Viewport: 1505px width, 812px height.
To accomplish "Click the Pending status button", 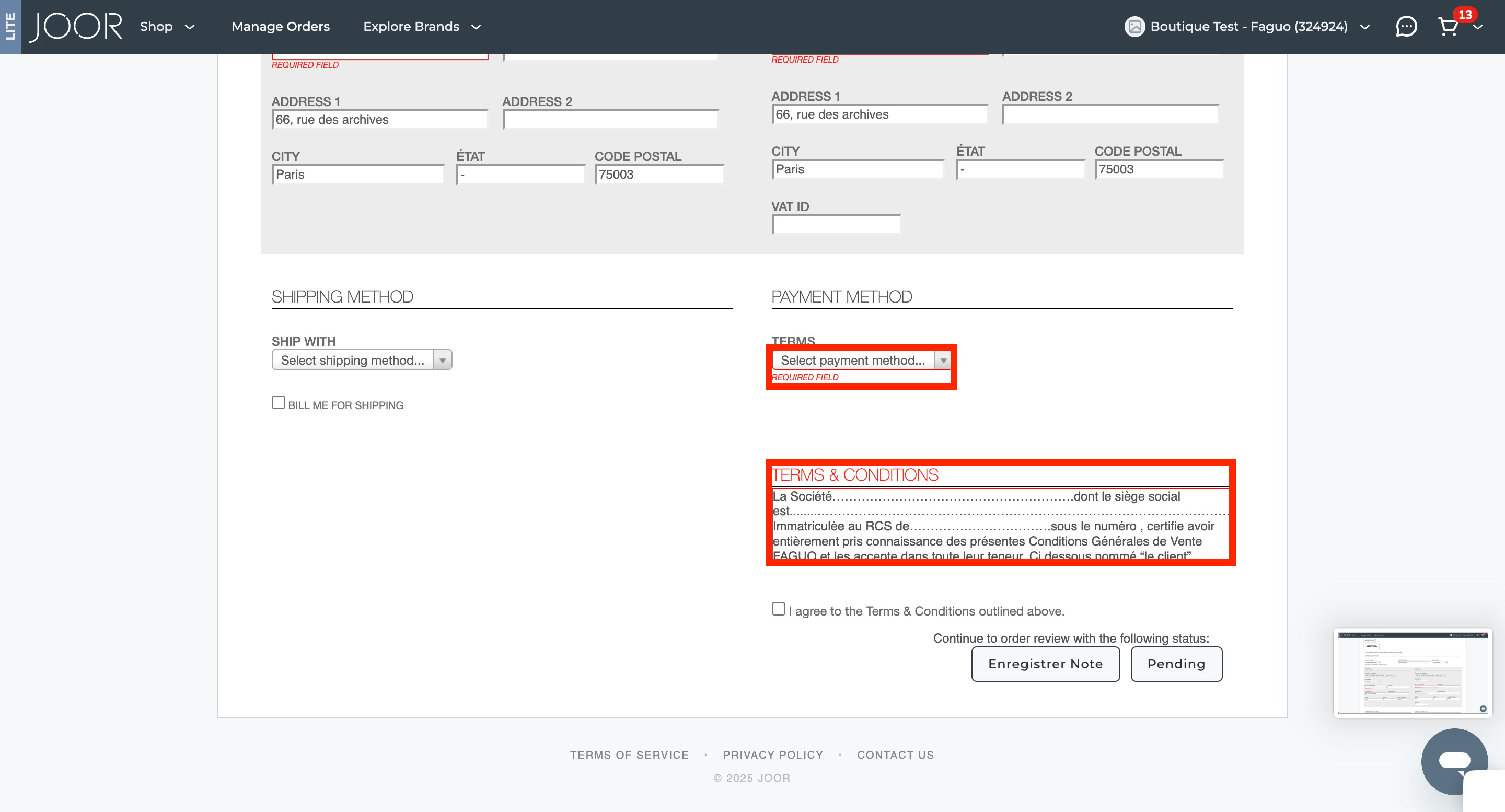I will pos(1176,664).
